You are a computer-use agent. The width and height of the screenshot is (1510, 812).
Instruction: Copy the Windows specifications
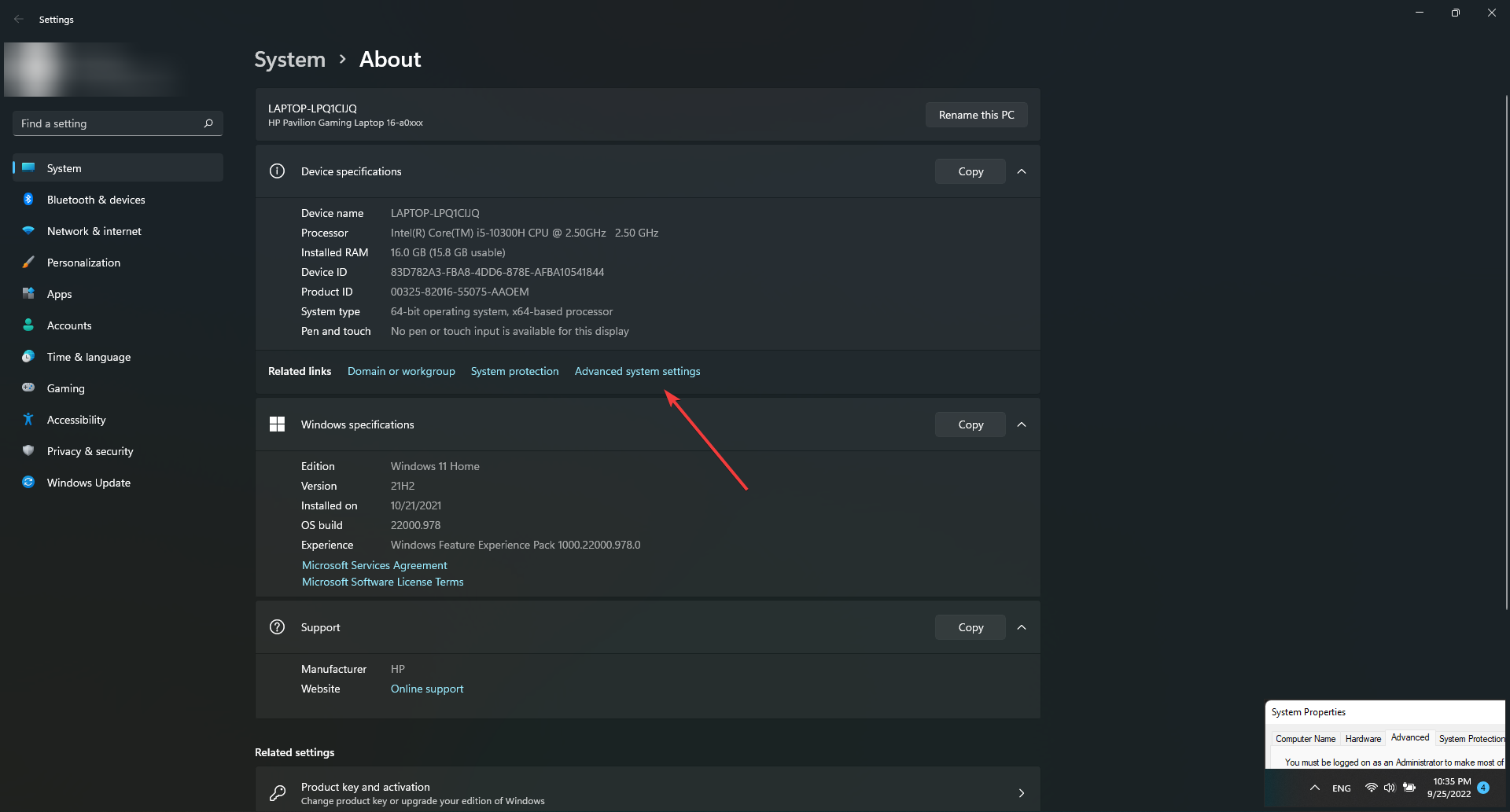coord(970,424)
